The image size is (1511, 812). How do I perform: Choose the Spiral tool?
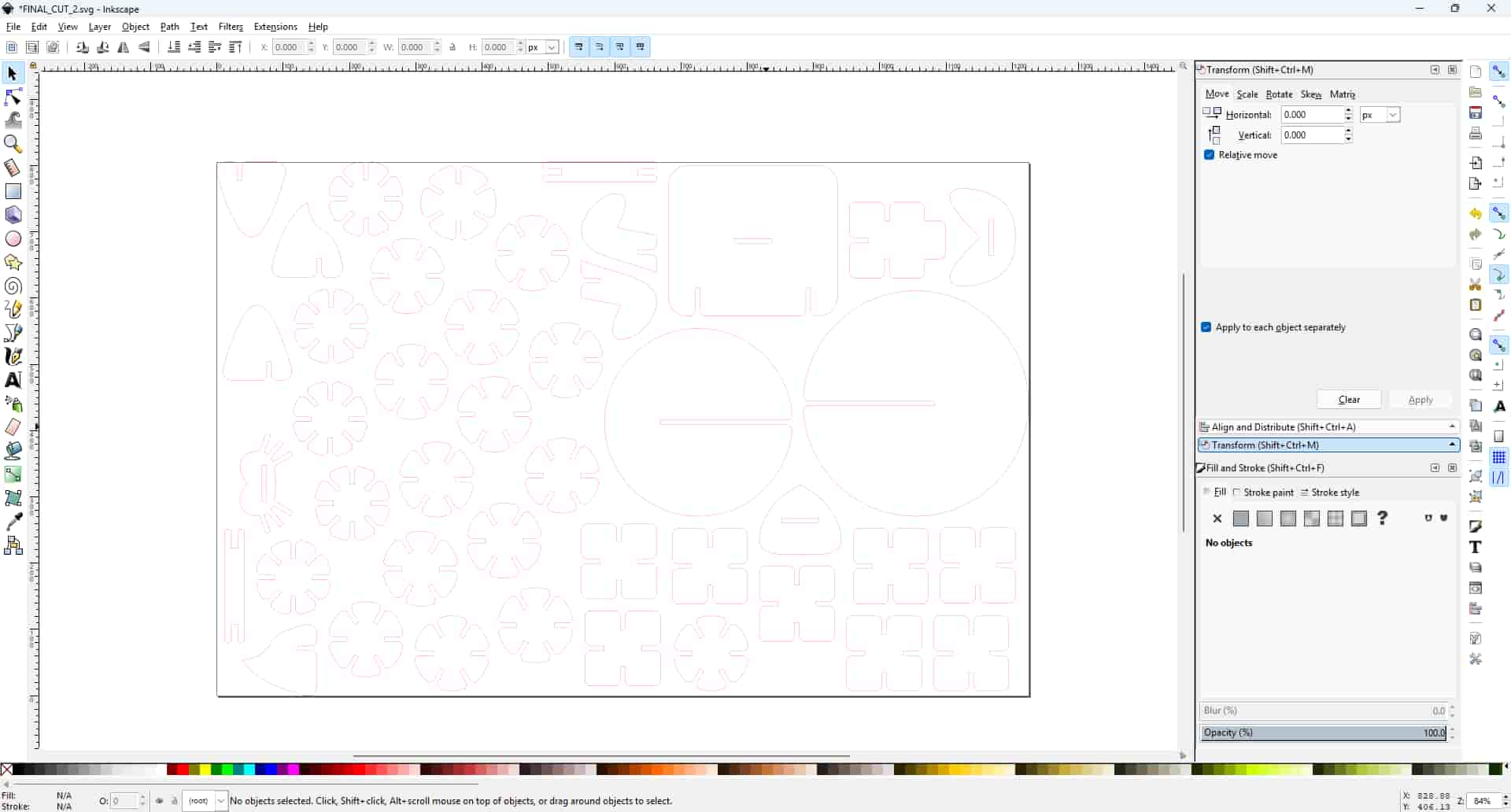click(13, 286)
